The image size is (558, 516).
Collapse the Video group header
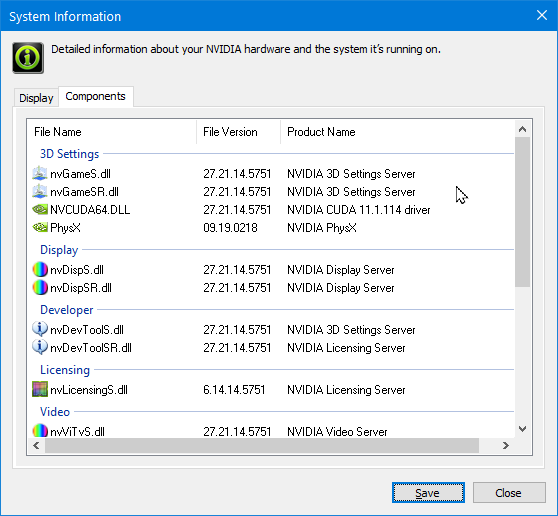click(55, 412)
